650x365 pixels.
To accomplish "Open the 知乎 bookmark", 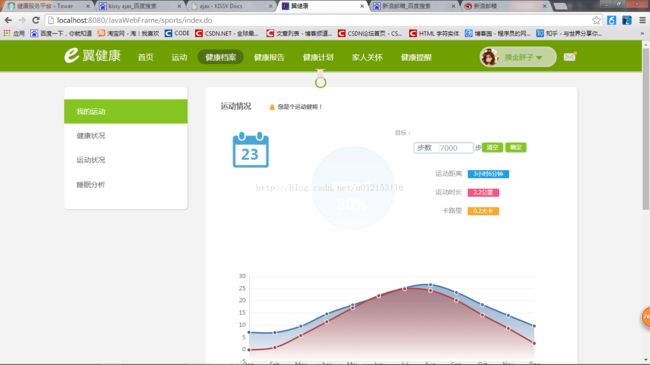I will point(568,33).
